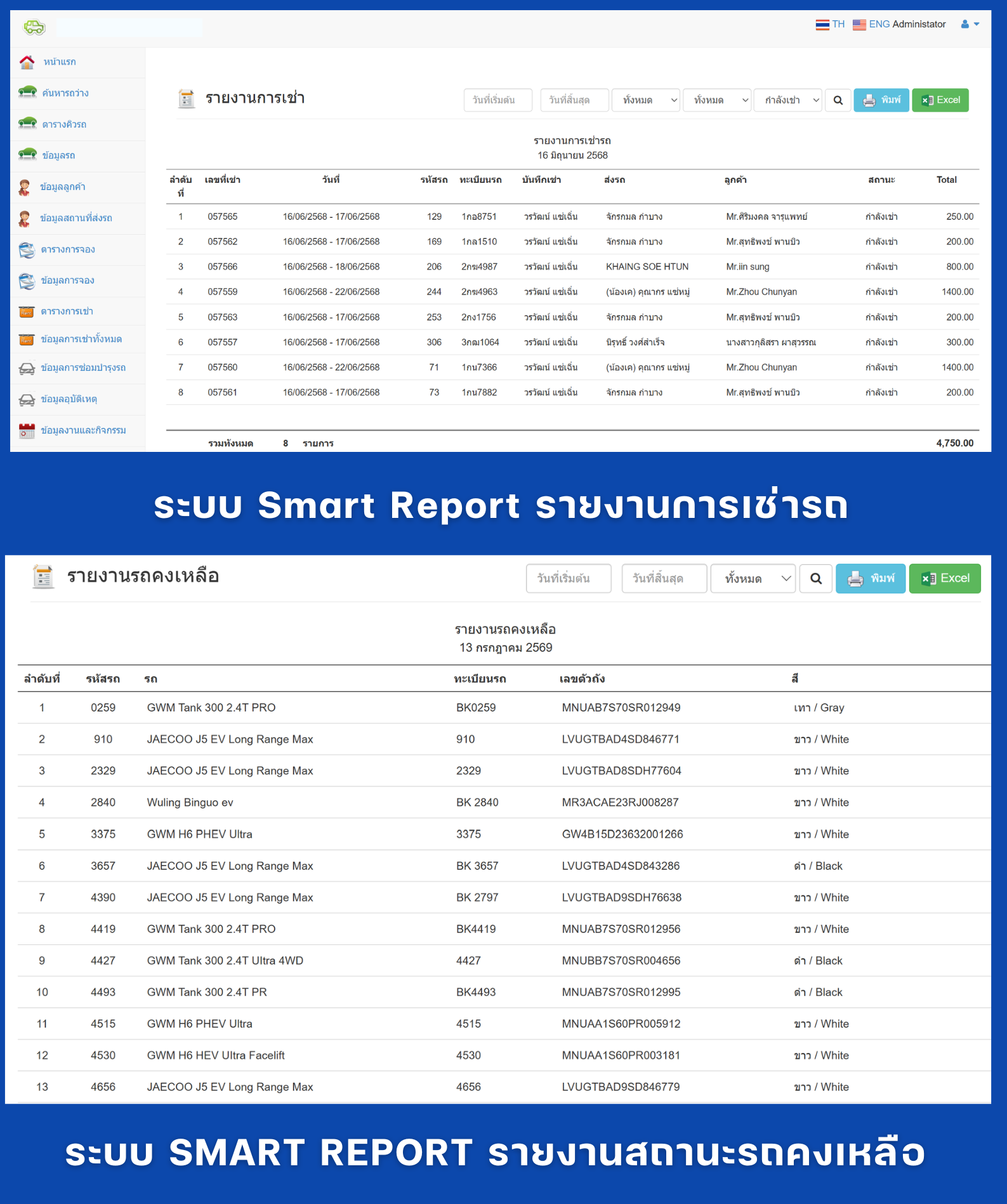Image resolution: width=1007 pixels, height=1204 pixels.
Task: Click GWM Tank 300 2.4T Ultra 4WD
Action: [225, 961]
